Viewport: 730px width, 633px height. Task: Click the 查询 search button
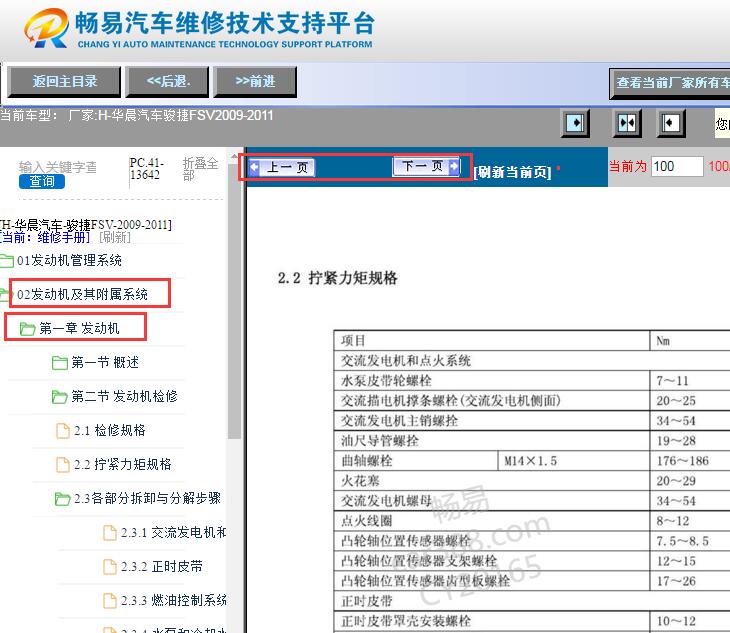pos(42,182)
